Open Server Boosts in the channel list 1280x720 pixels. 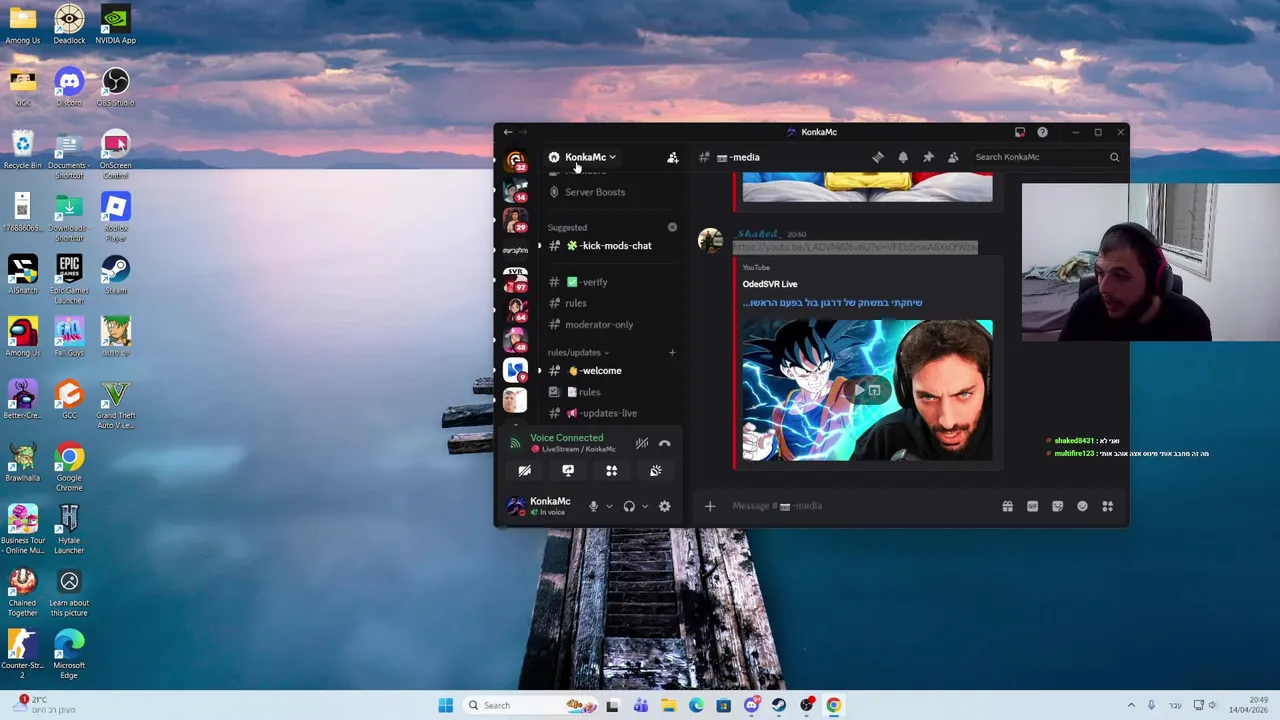[594, 192]
